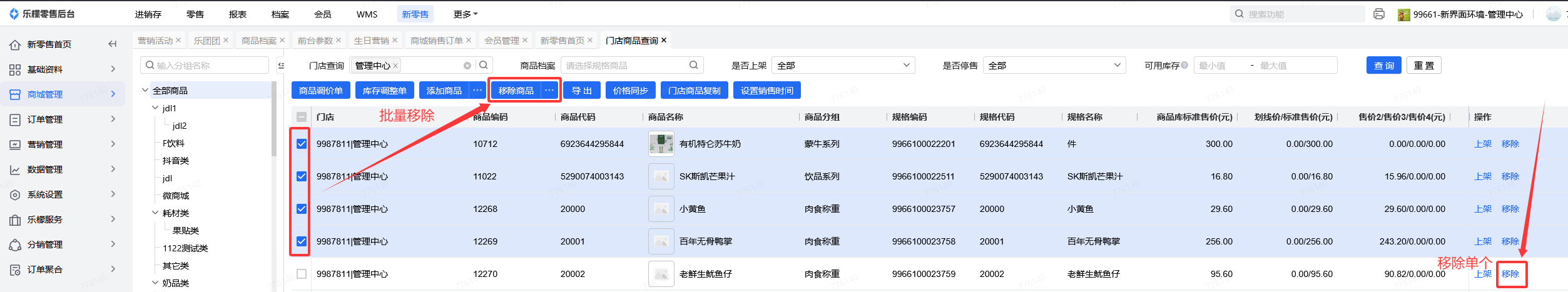Open the 是否上架 dropdown

843,65
